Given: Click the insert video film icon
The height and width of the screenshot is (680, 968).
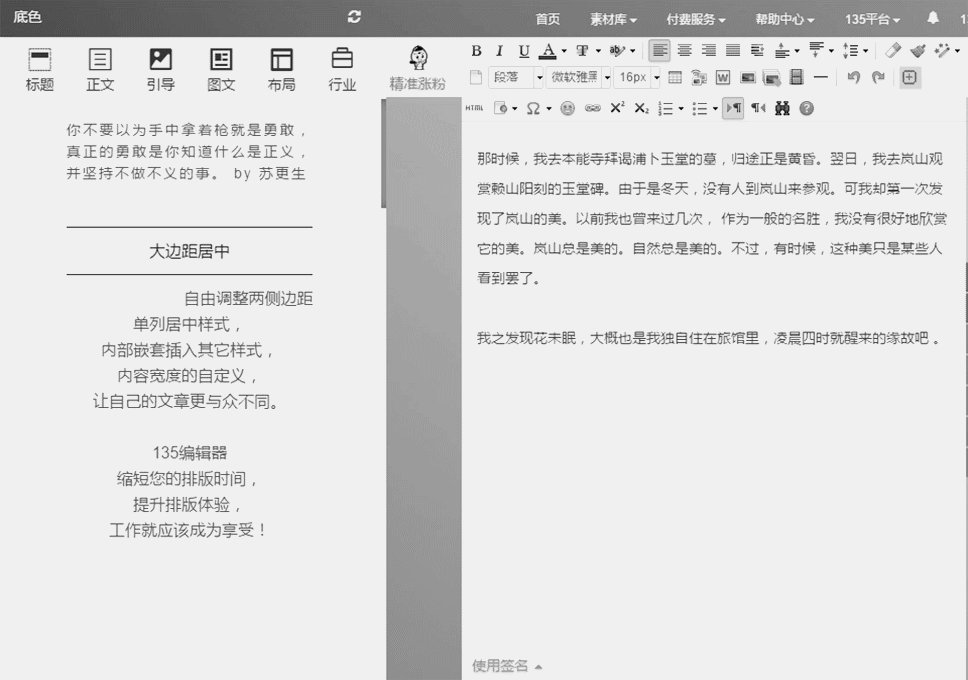Looking at the screenshot, I should [796, 77].
